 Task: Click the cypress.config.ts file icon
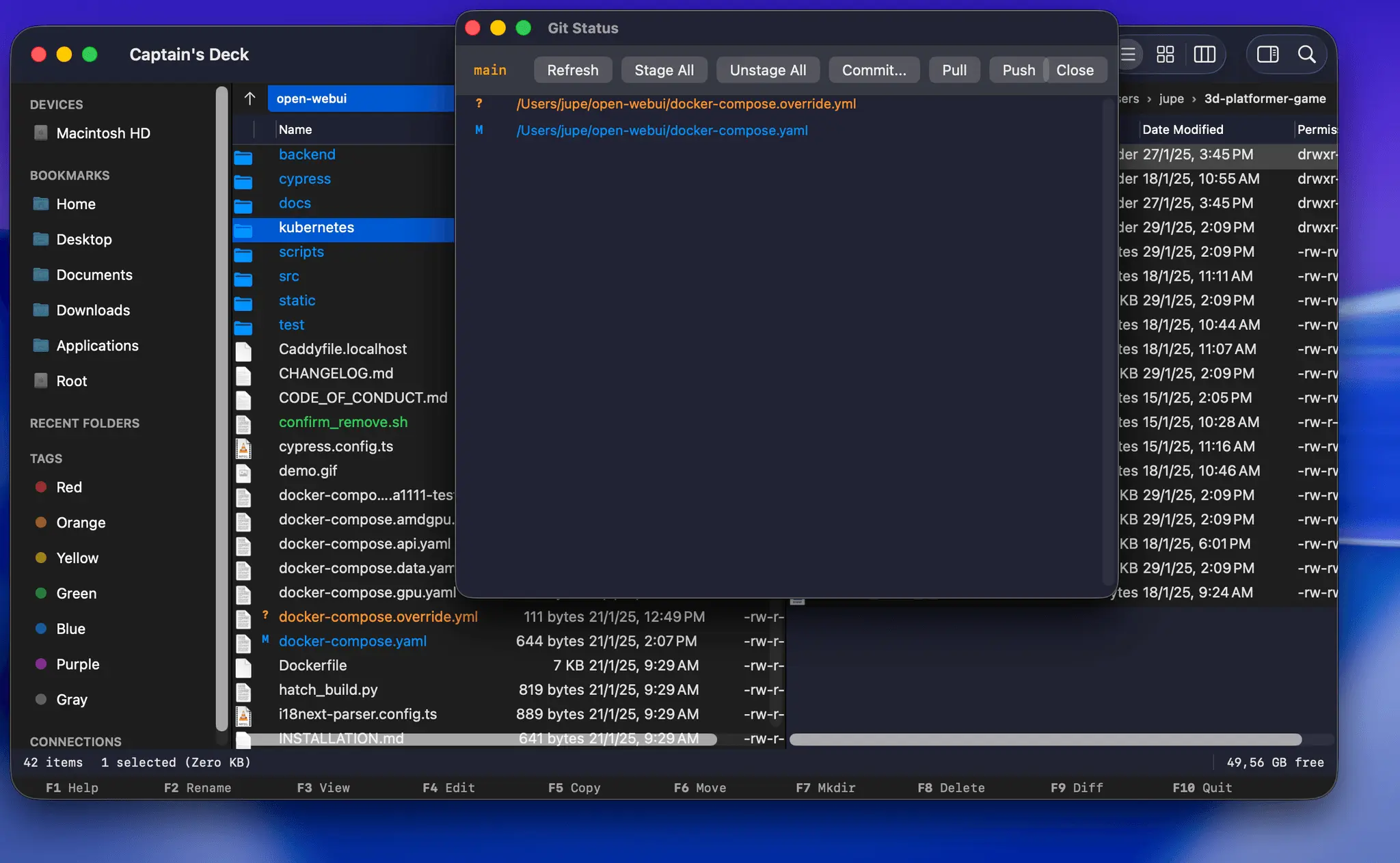coord(243,448)
